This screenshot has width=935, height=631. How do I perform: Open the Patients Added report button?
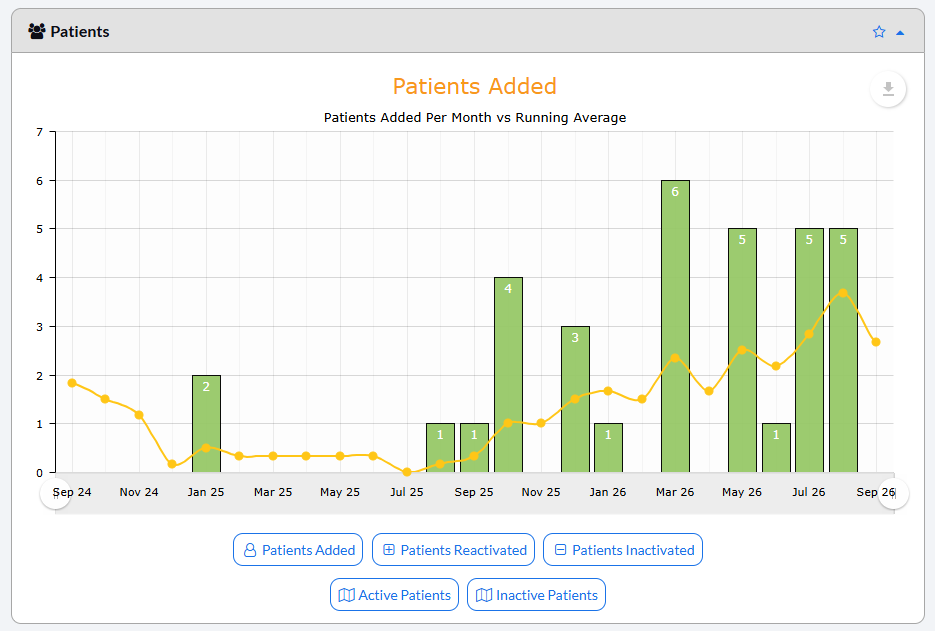298,549
